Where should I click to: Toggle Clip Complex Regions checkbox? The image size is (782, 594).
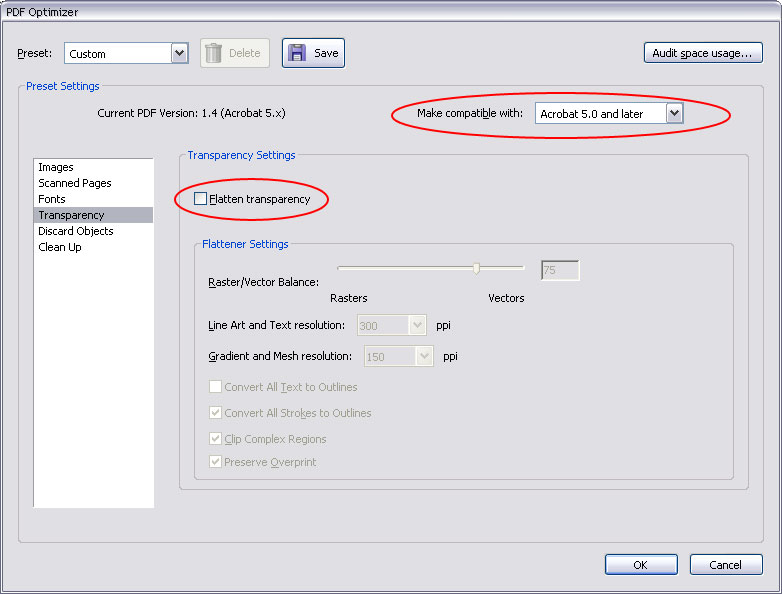pos(215,438)
